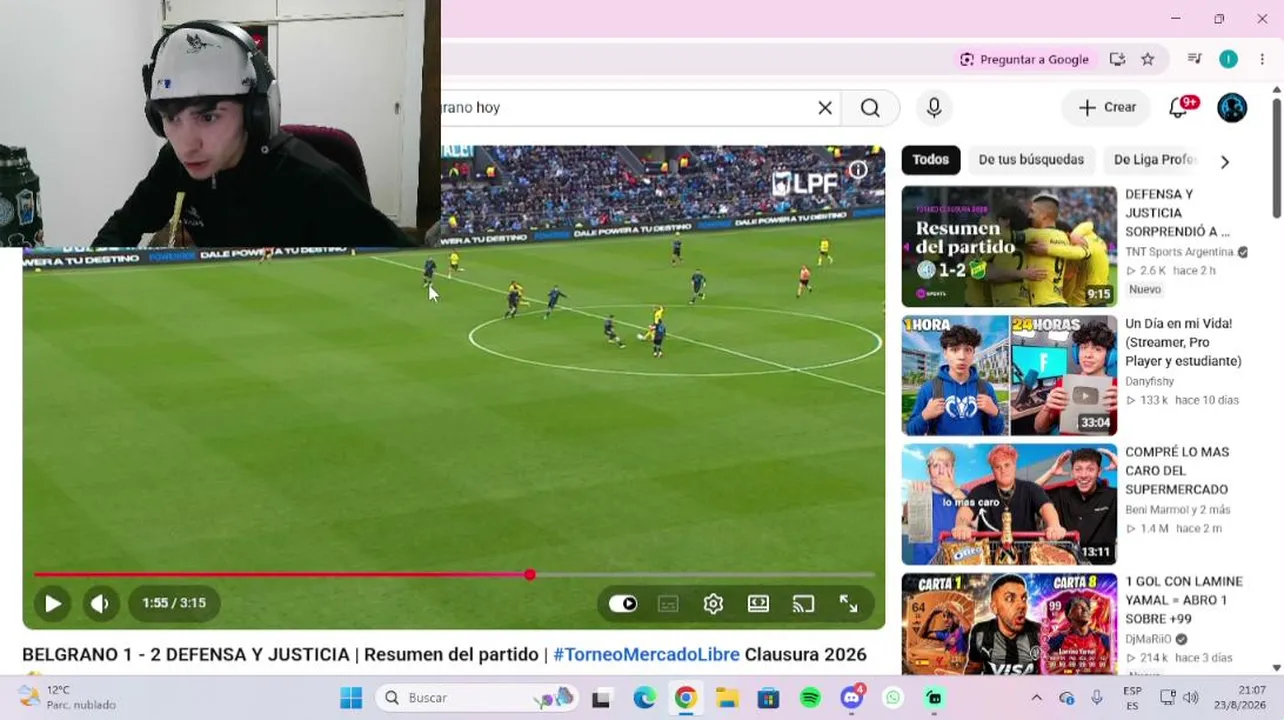Open File Explorer from the taskbar
This screenshot has height=720, width=1284.
[x=727, y=698]
